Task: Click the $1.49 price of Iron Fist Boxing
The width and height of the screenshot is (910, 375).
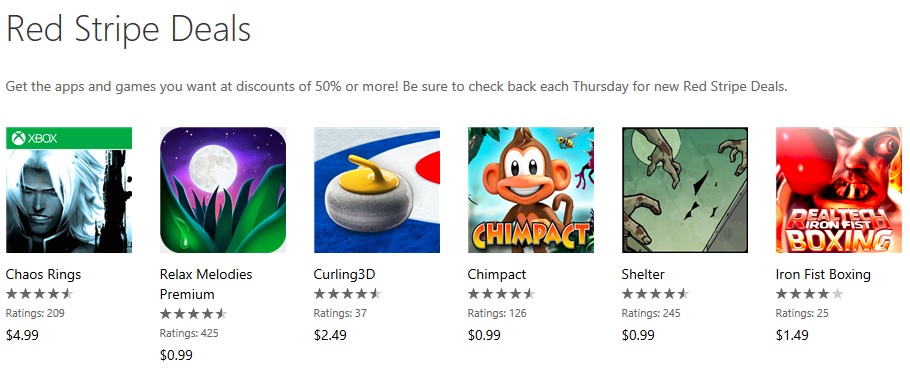Action: coord(792,336)
